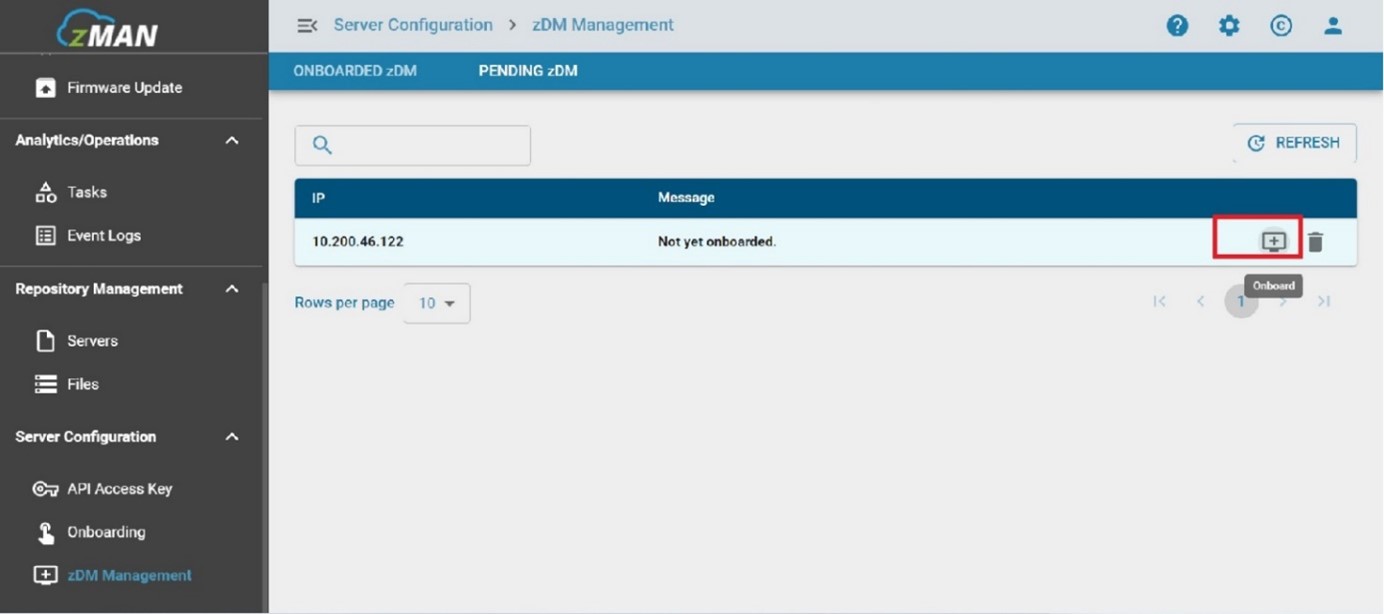Screen dimensions: 1384x614
Task: Open API Access Key page
Action: [119, 489]
